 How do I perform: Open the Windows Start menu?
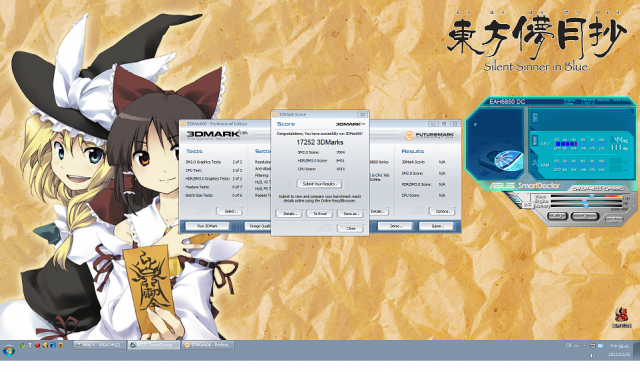pyautogui.click(x=9, y=350)
